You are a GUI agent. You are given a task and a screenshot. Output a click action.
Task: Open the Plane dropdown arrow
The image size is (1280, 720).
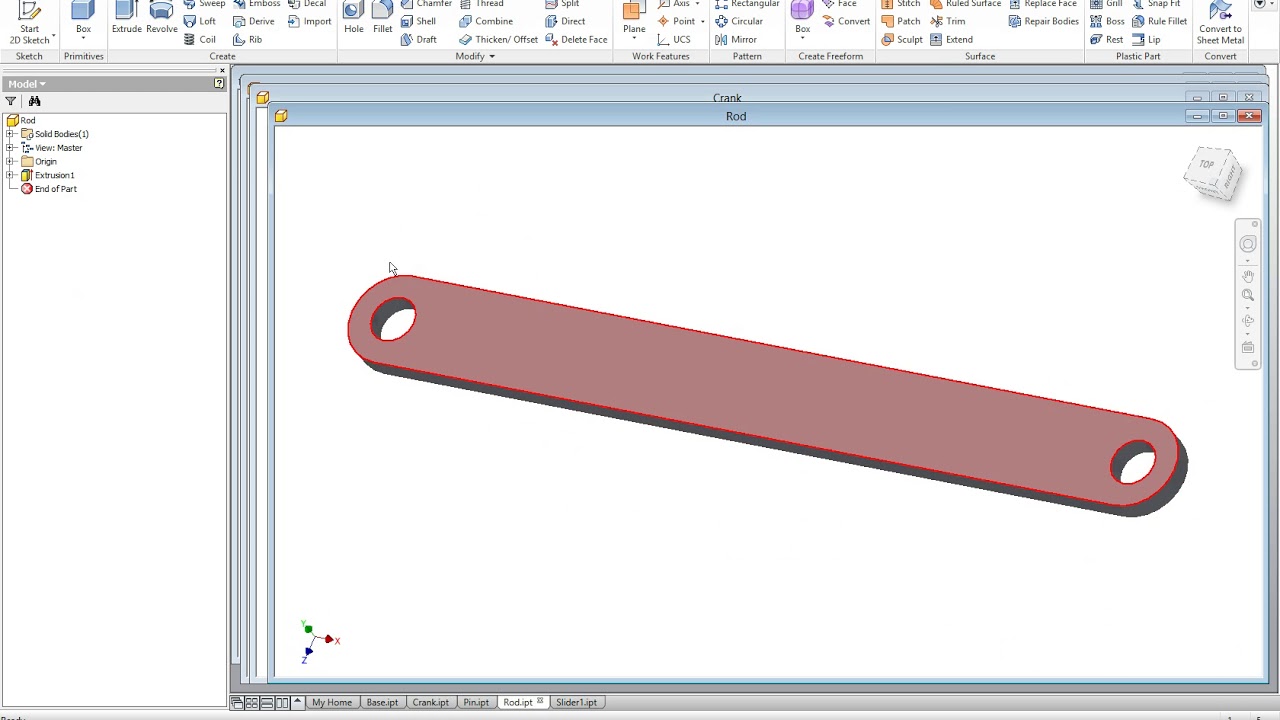(x=634, y=38)
